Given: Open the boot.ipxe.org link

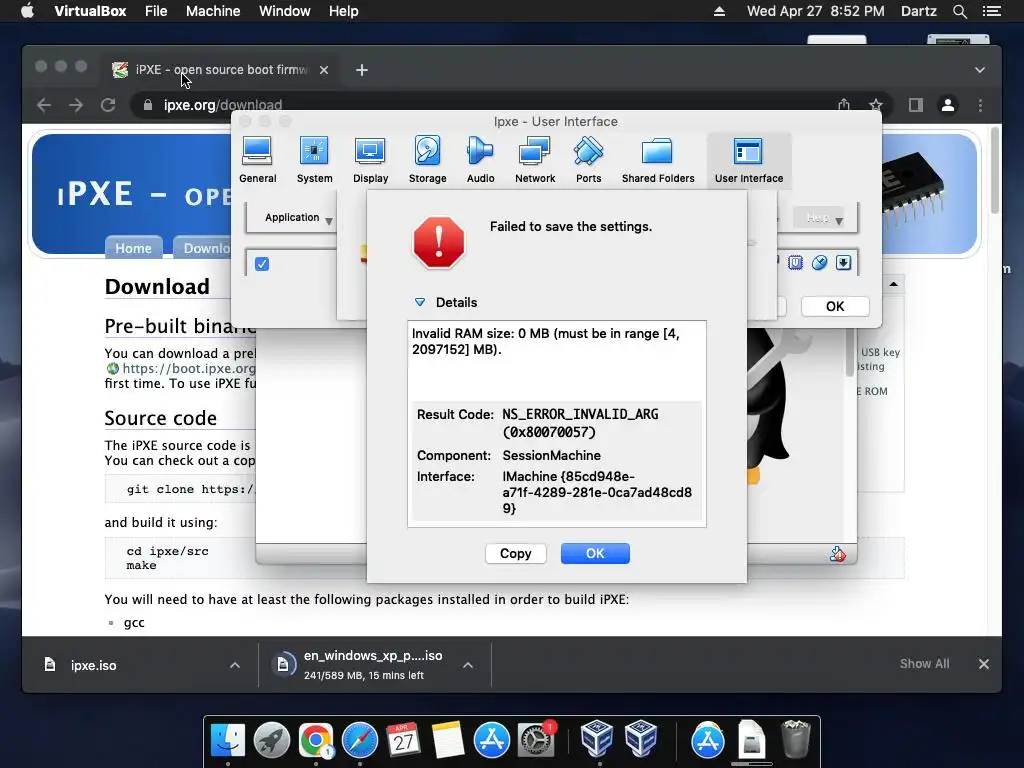Looking at the screenshot, I should click(x=189, y=368).
